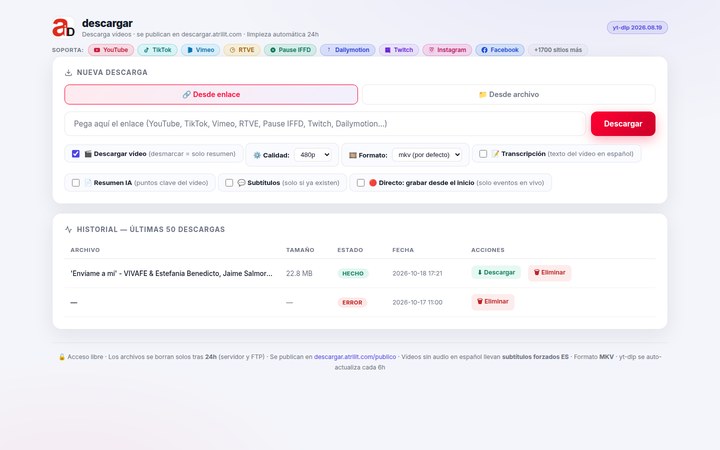Select the YouTube supported-site badge

(111, 50)
